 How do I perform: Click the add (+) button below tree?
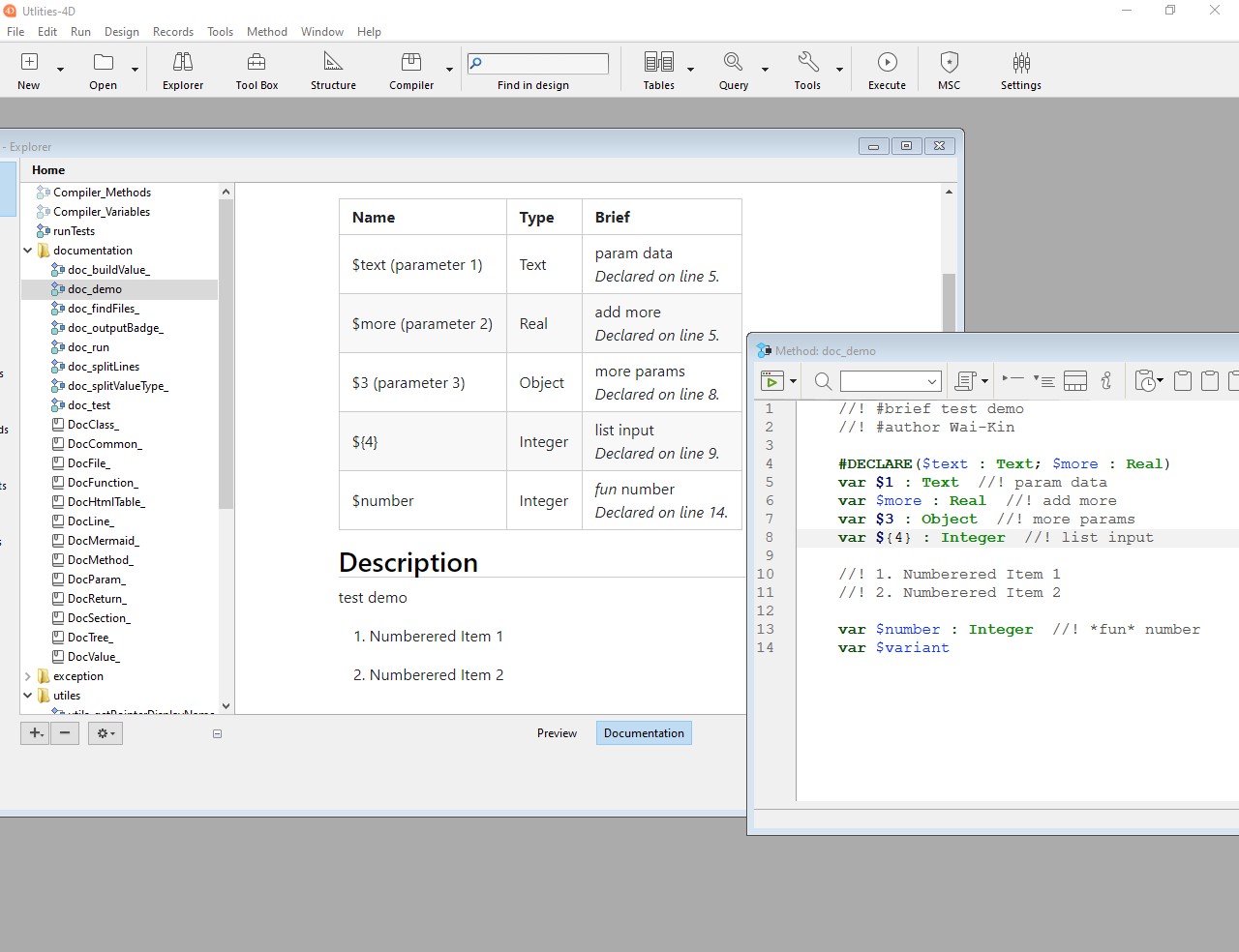[35, 733]
